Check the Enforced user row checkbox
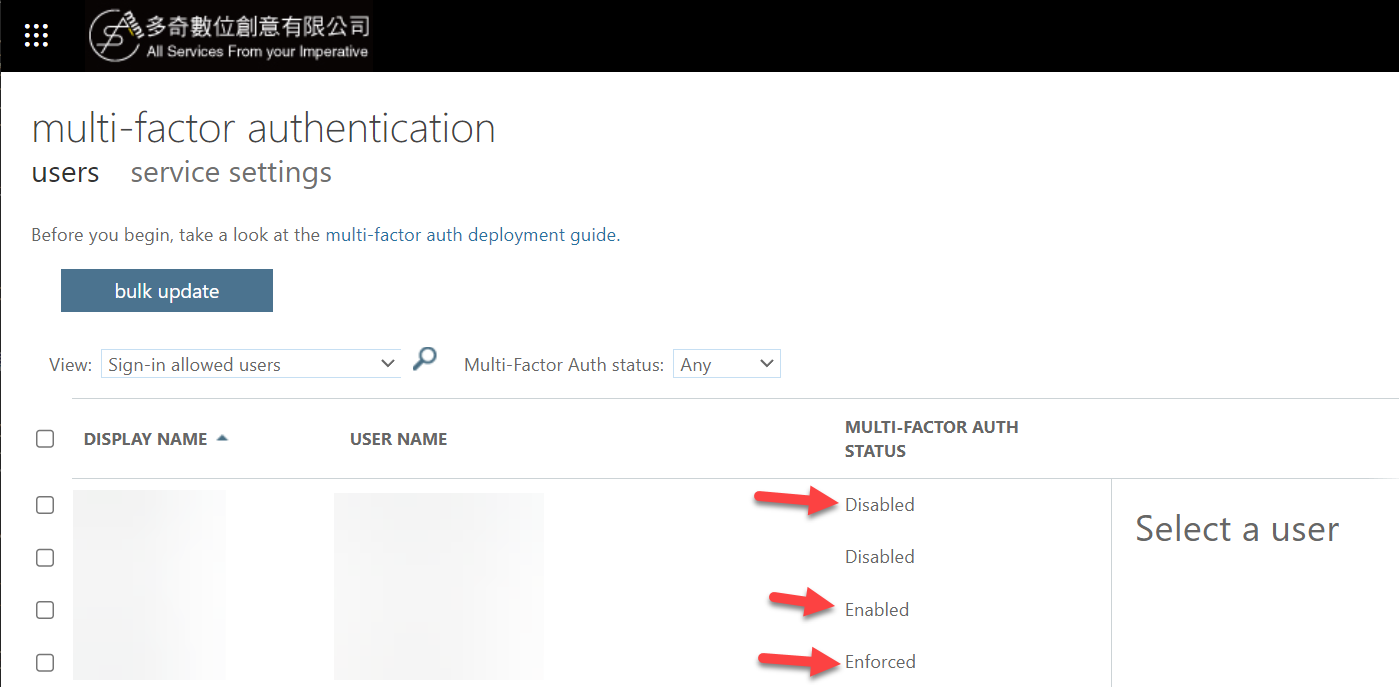The width and height of the screenshot is (1399, 687). pyautogui.click(x=45, y=662)
